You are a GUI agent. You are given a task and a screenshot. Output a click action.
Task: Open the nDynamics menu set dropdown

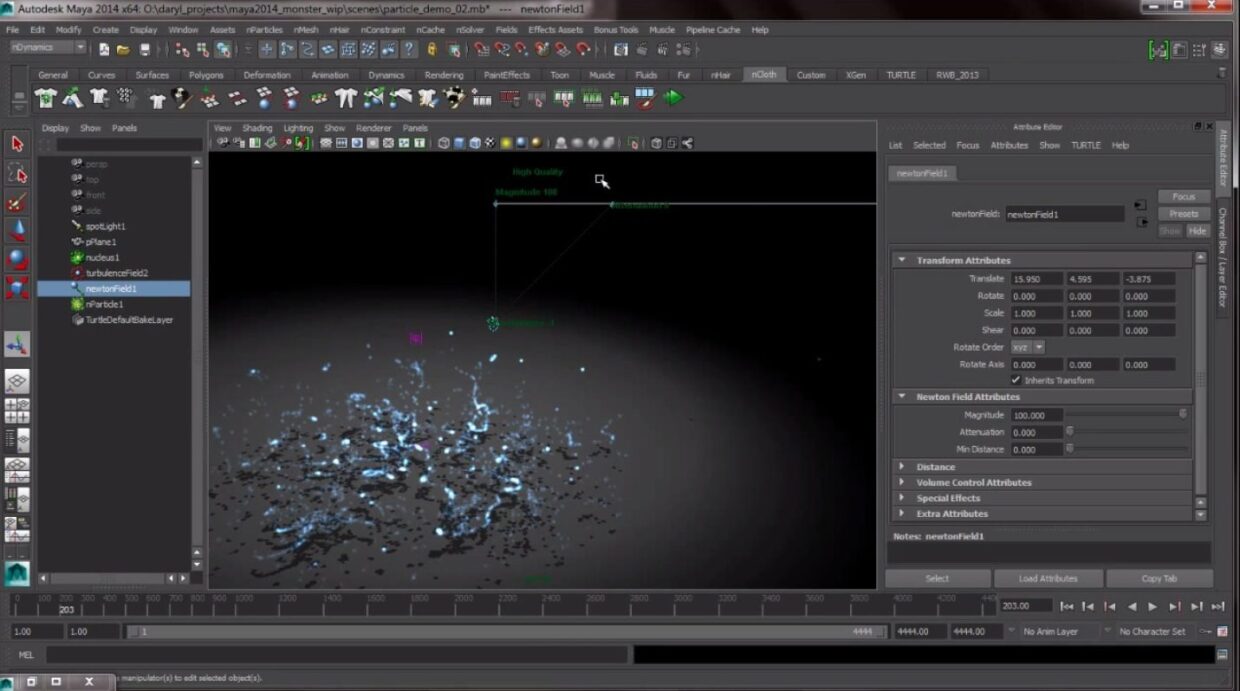click(x=48, y=47)
